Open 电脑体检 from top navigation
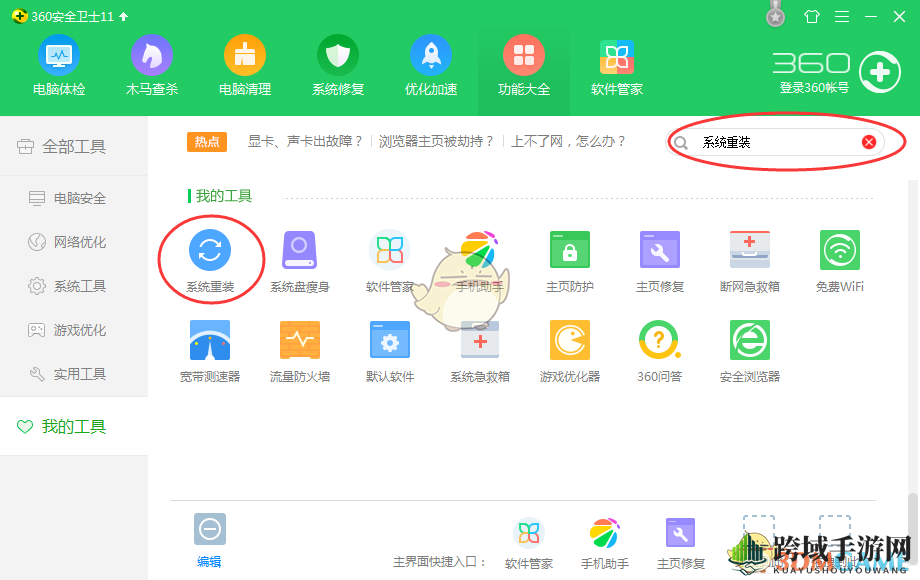Image resolution: width=920 pixels, height=580 pixels. point(59,66)
